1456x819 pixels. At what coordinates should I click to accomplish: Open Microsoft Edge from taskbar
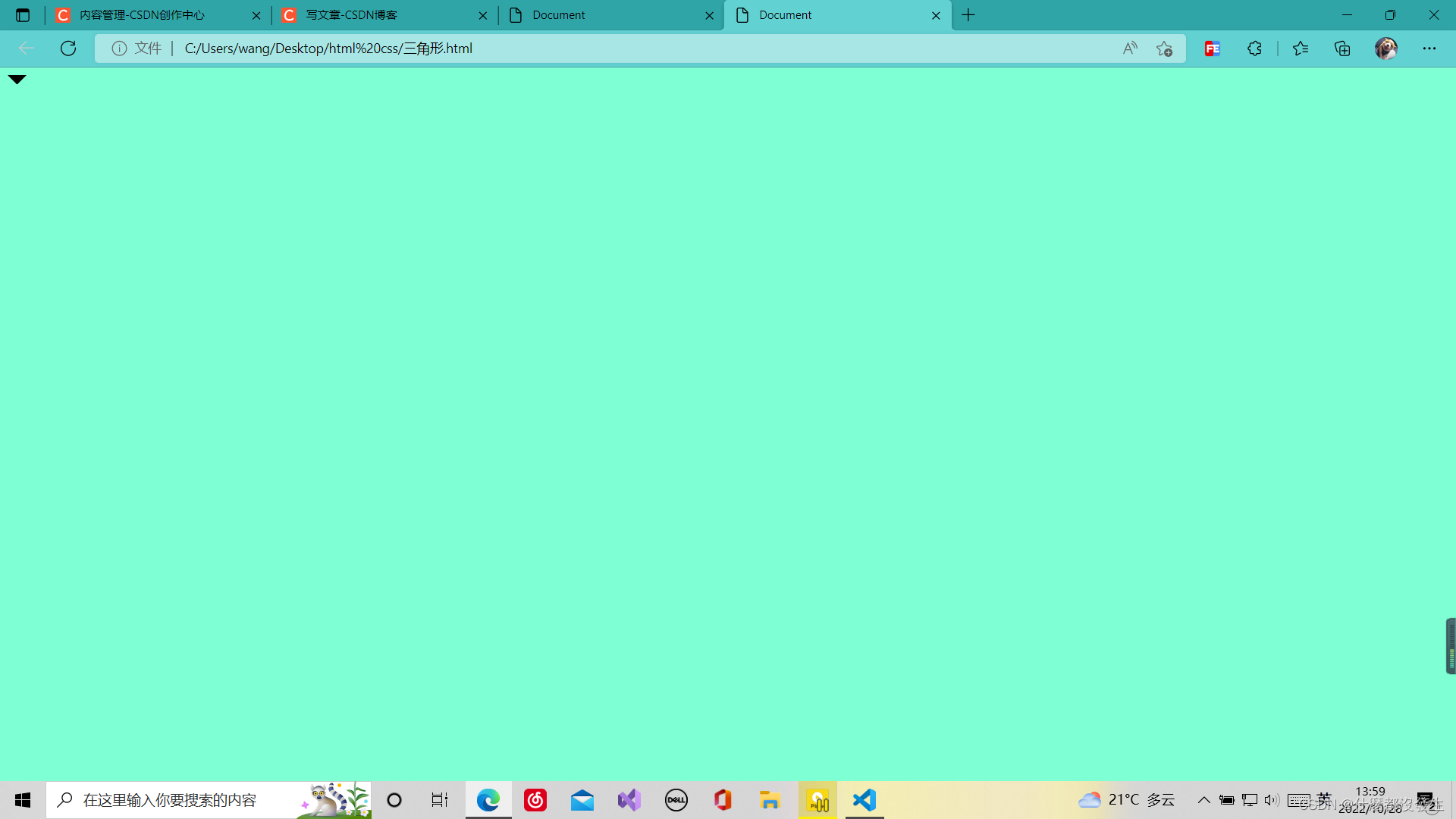488,800
